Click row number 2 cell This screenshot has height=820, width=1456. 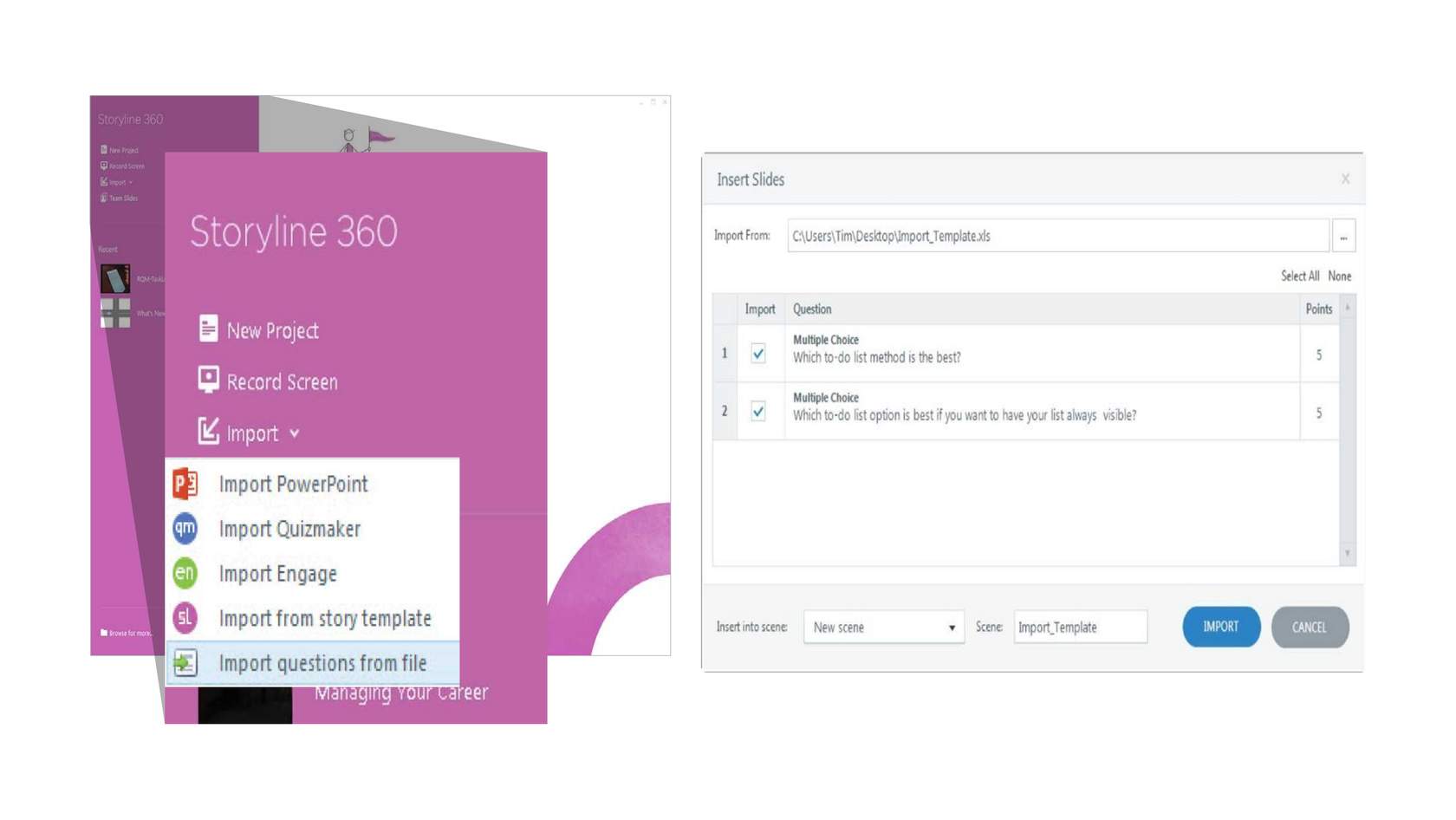[x=725, y=412]
